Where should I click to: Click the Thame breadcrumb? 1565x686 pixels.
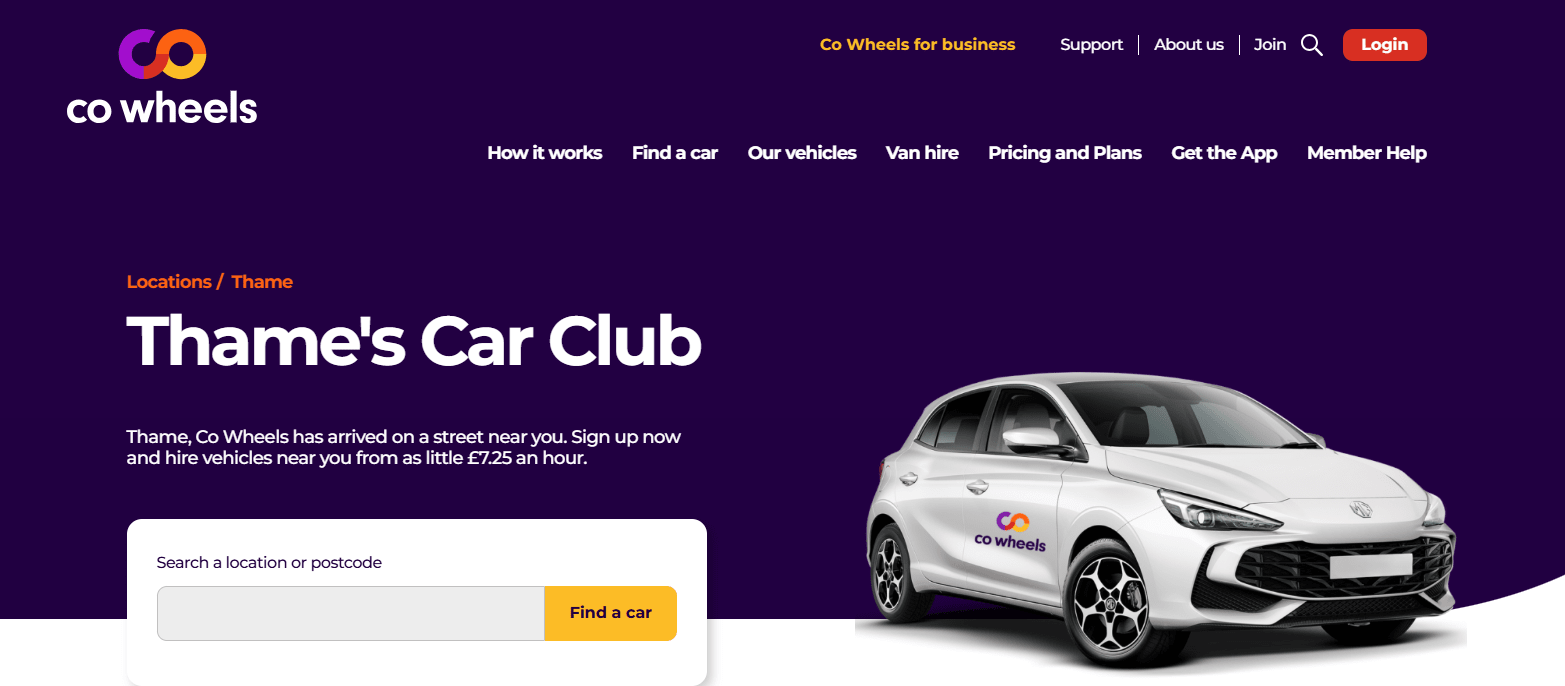tap(262, 282)
